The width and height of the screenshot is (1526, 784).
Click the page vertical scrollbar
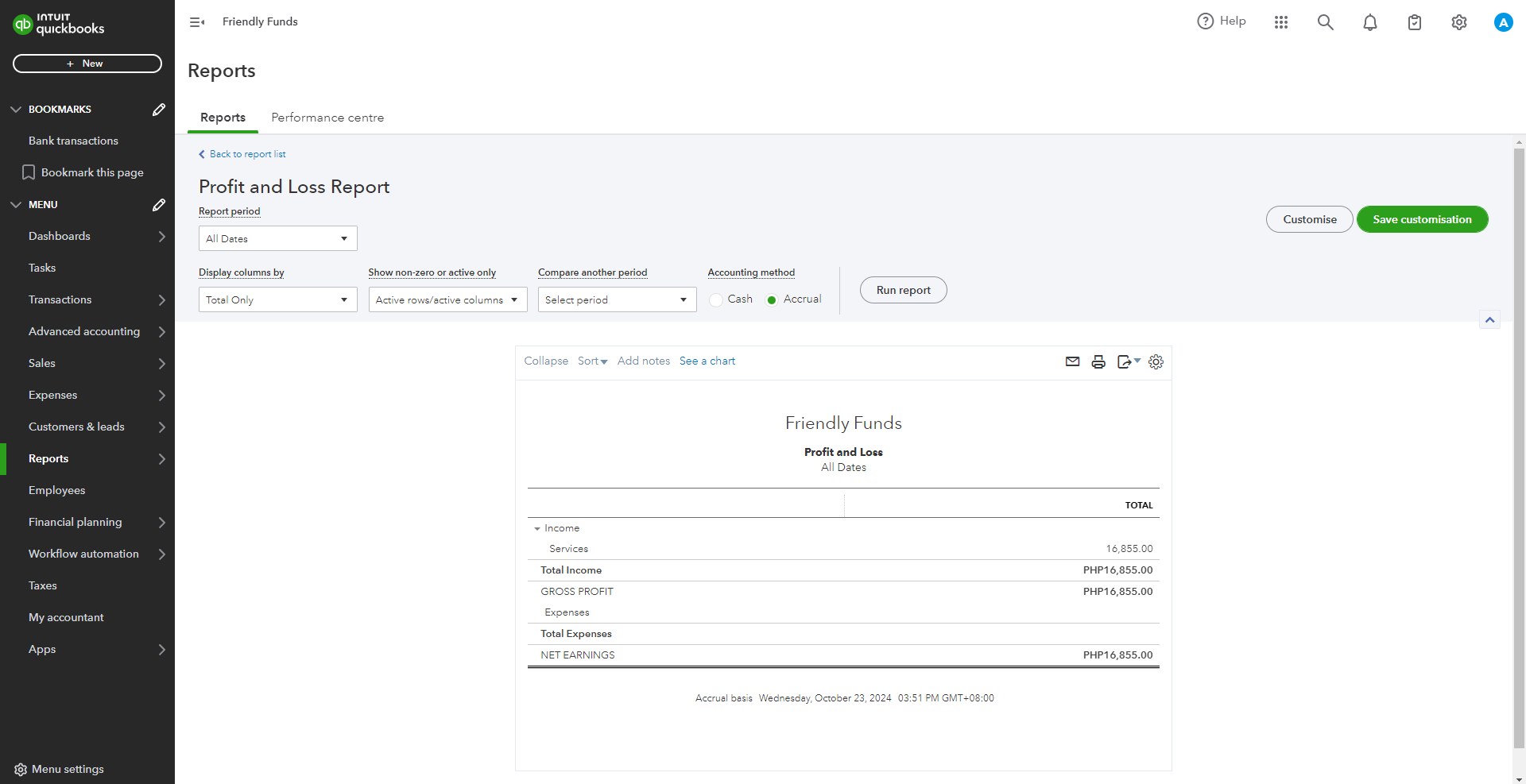1519,445
